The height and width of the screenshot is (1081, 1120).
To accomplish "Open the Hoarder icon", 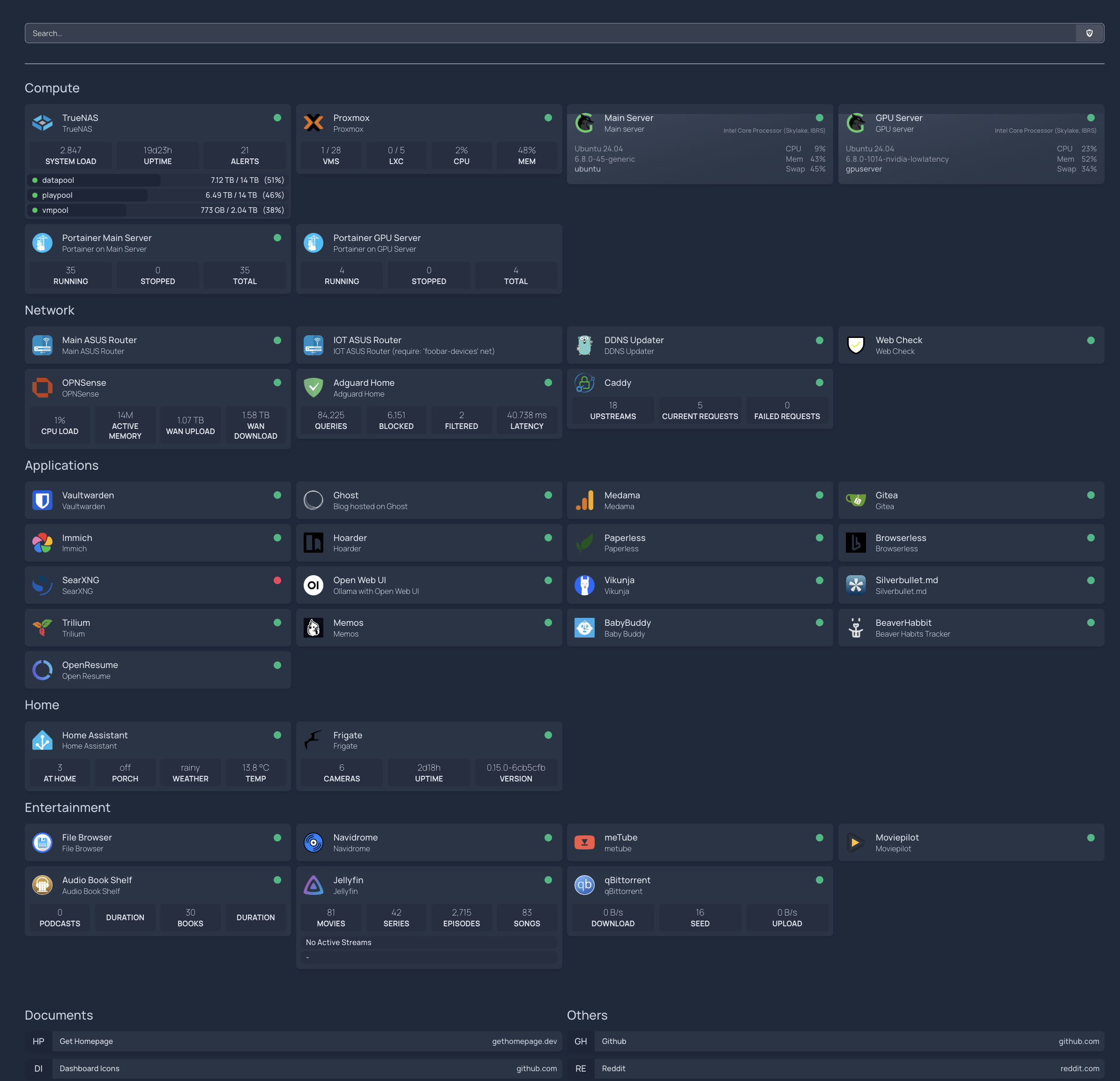I will click(313, 543).
